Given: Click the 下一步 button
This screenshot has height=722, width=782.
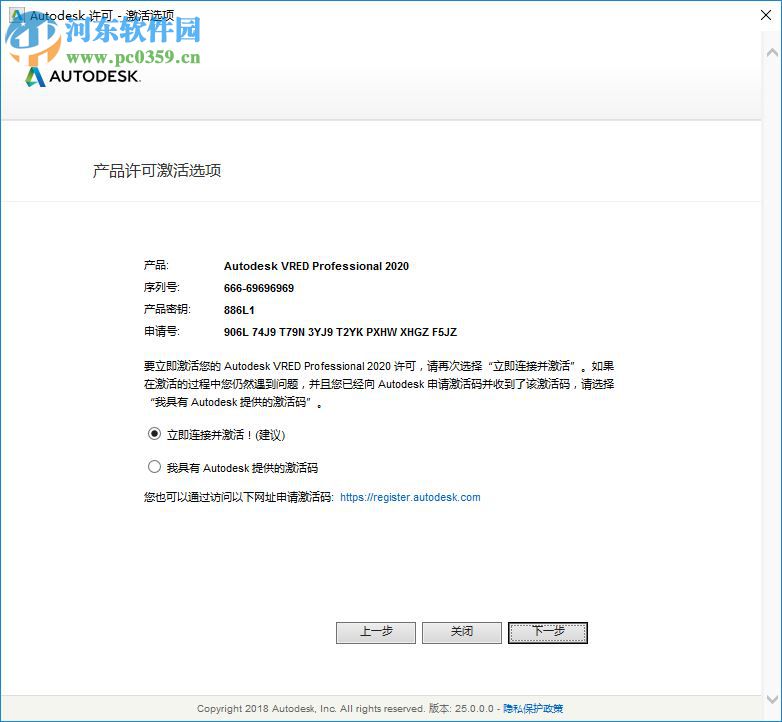Looking at the screenshot, I should (x=548, y=632).
